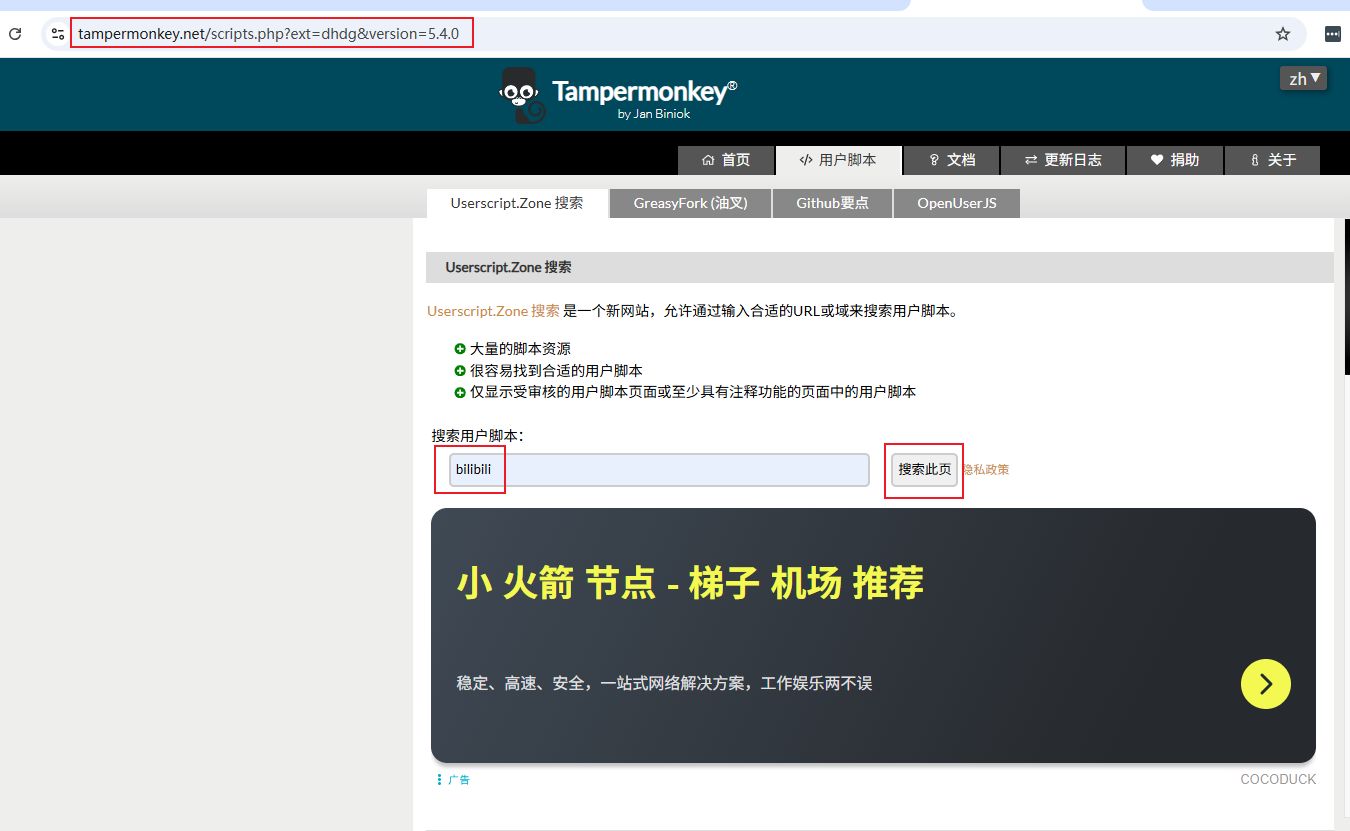Click the ad info dots icon beside 广告
Image resolution: width=1350 pixels, height=831 pixels.
click(439, 780)
